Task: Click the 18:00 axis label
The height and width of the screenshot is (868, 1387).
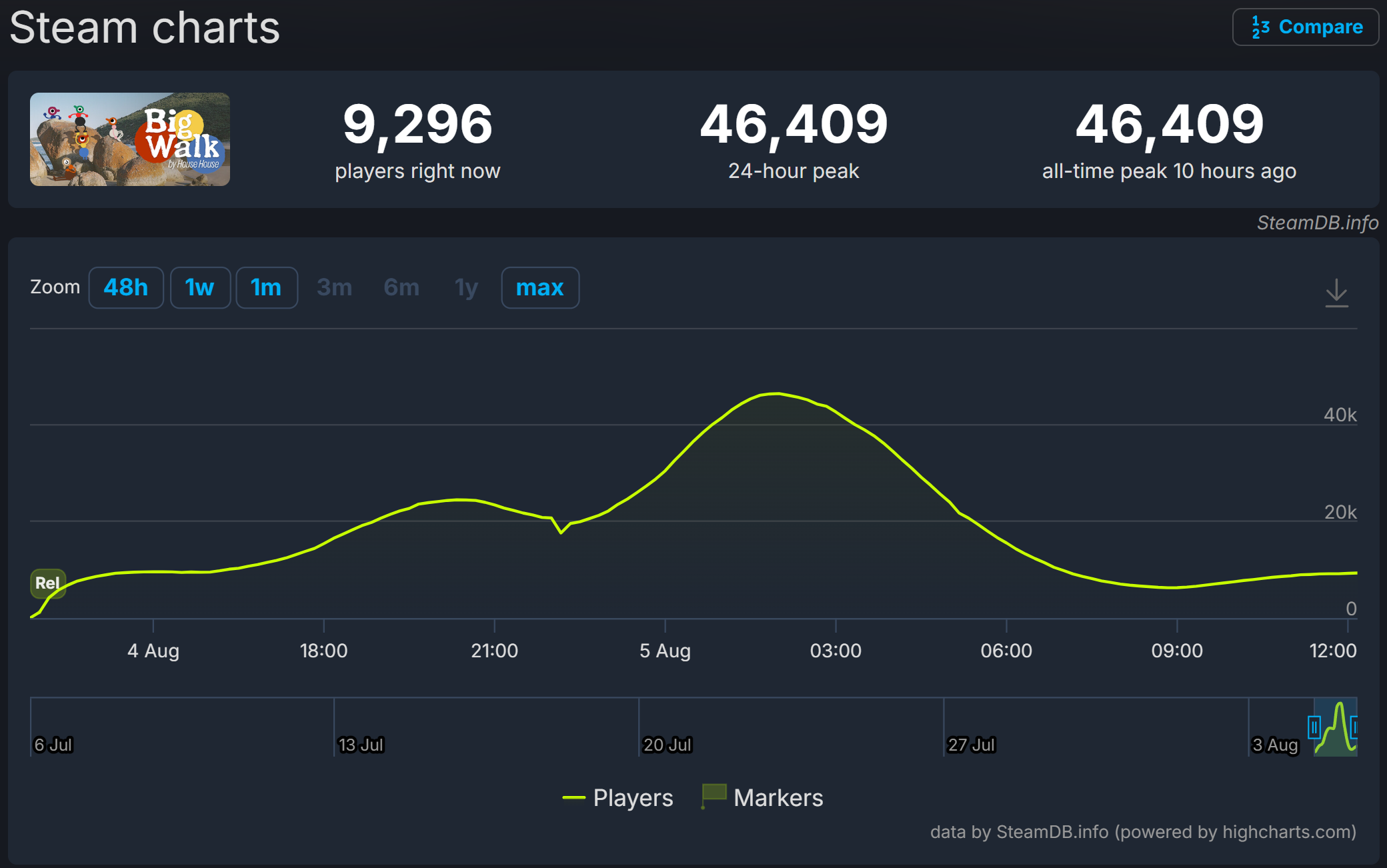Action: 323,651
